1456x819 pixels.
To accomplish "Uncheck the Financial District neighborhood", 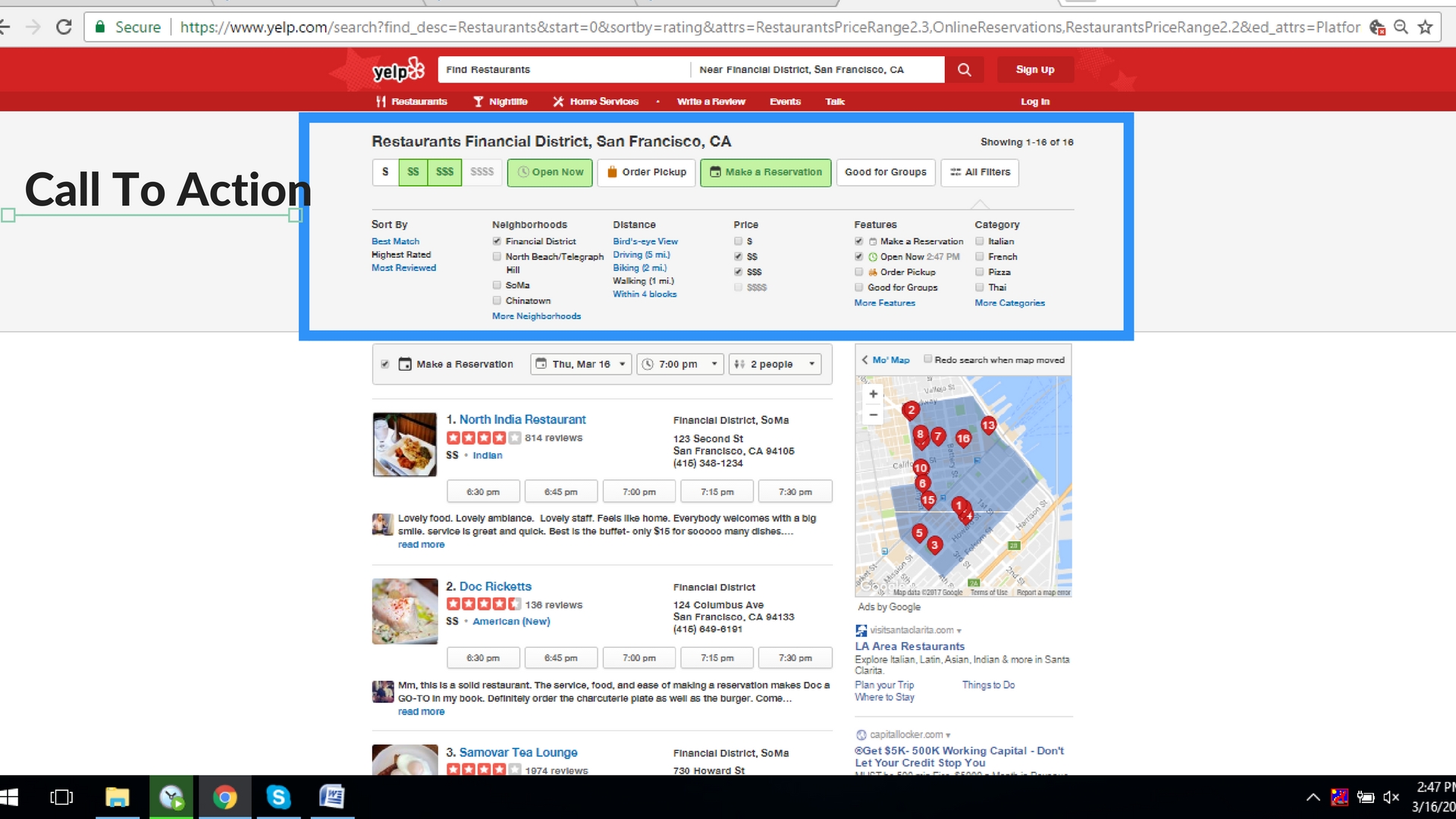I will [497, 241].
